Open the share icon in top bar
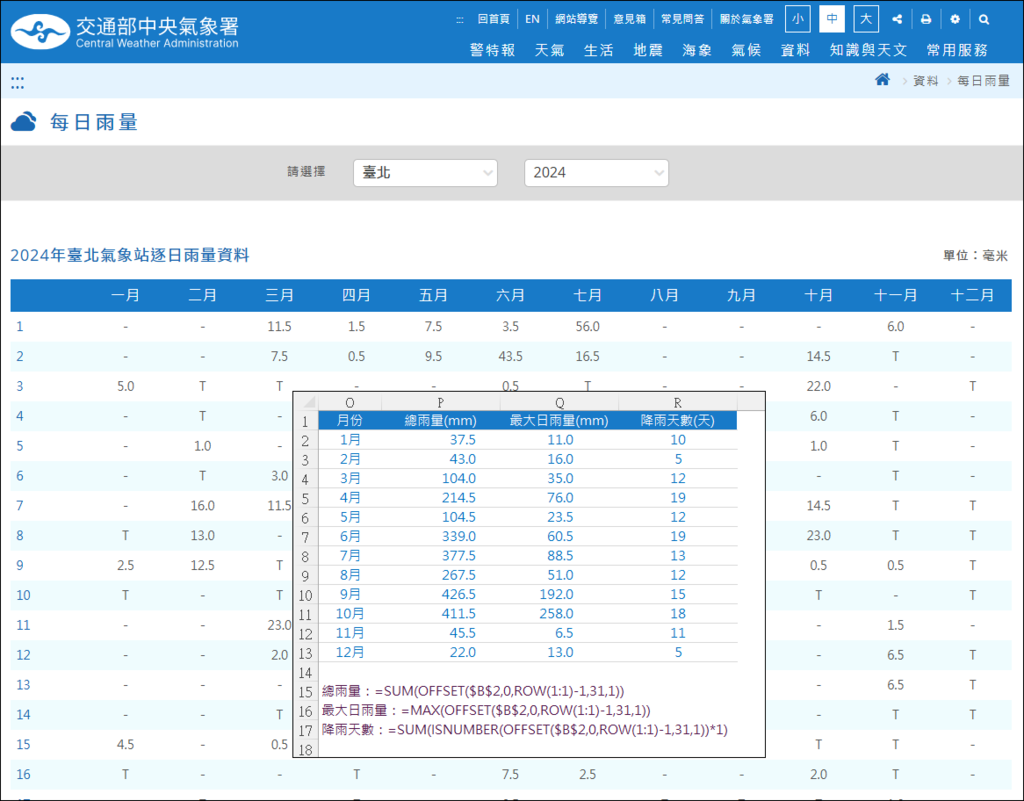Screen dimensions: 1024x801 pos(897,19)
